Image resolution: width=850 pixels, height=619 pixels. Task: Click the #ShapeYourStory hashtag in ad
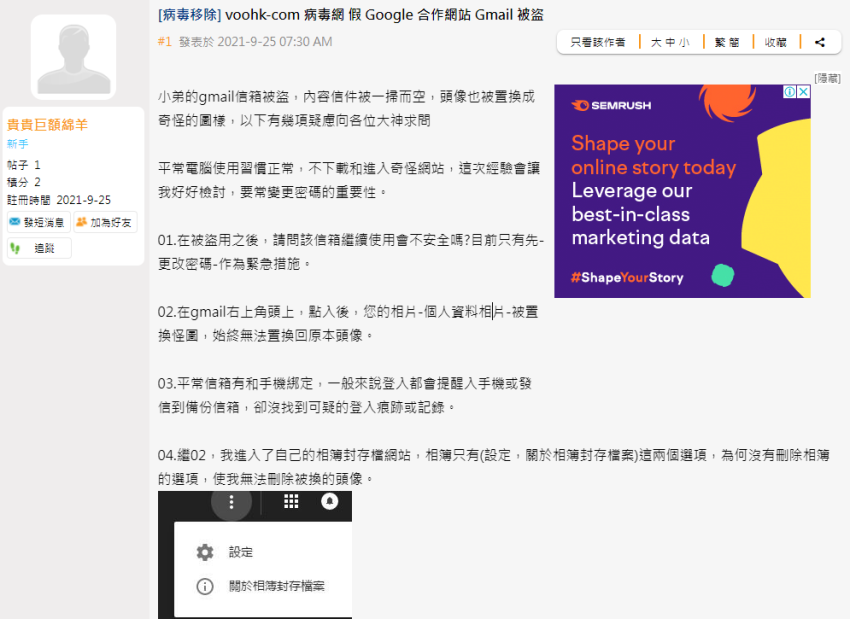[x=627, y=278]
